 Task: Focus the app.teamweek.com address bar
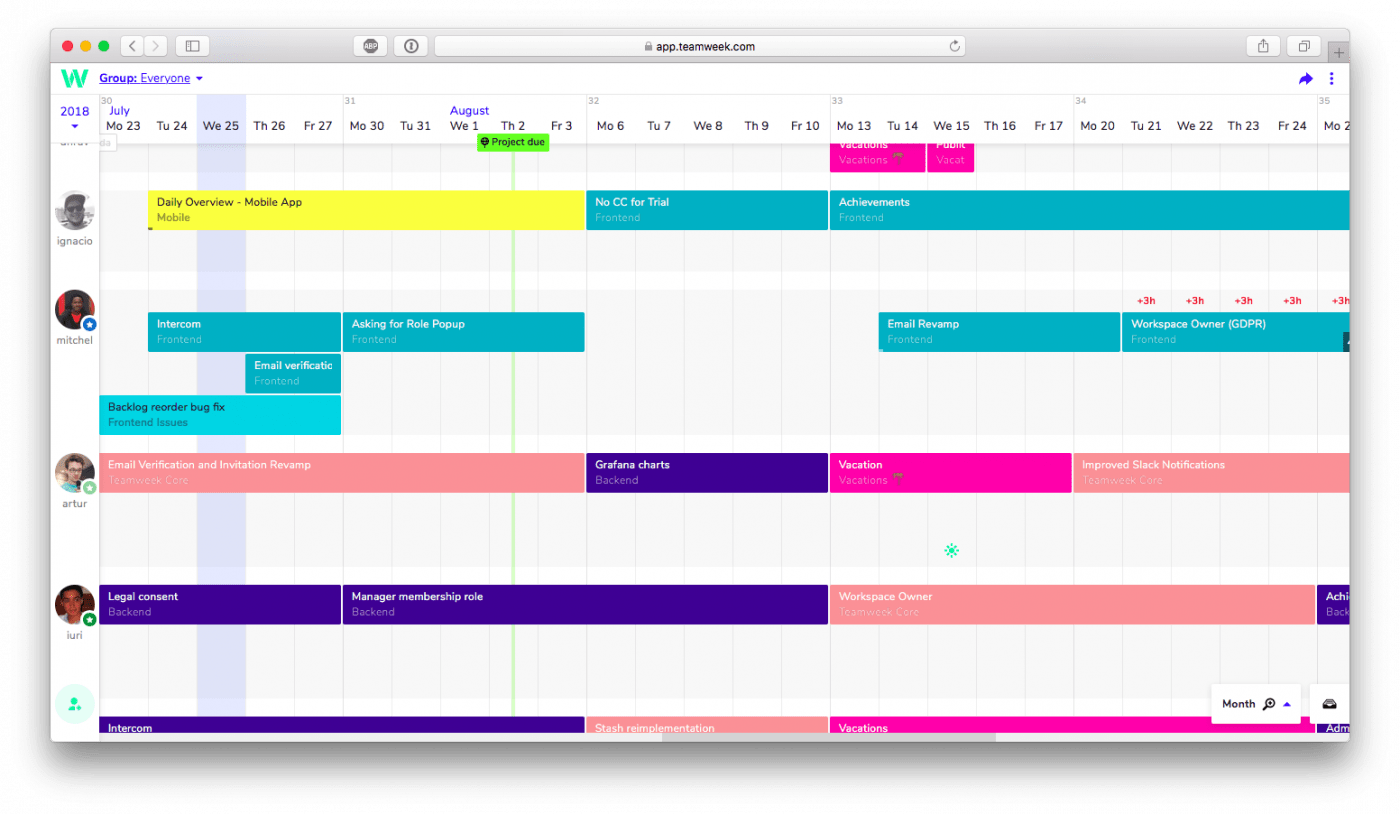(700, 46)
